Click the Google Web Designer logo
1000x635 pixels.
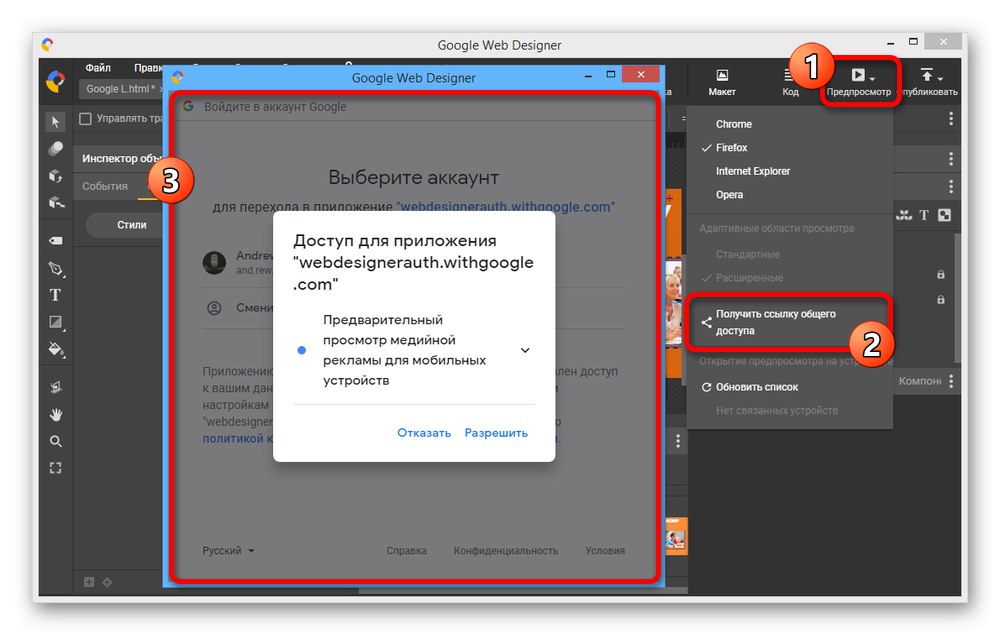[x=55, y=82]
